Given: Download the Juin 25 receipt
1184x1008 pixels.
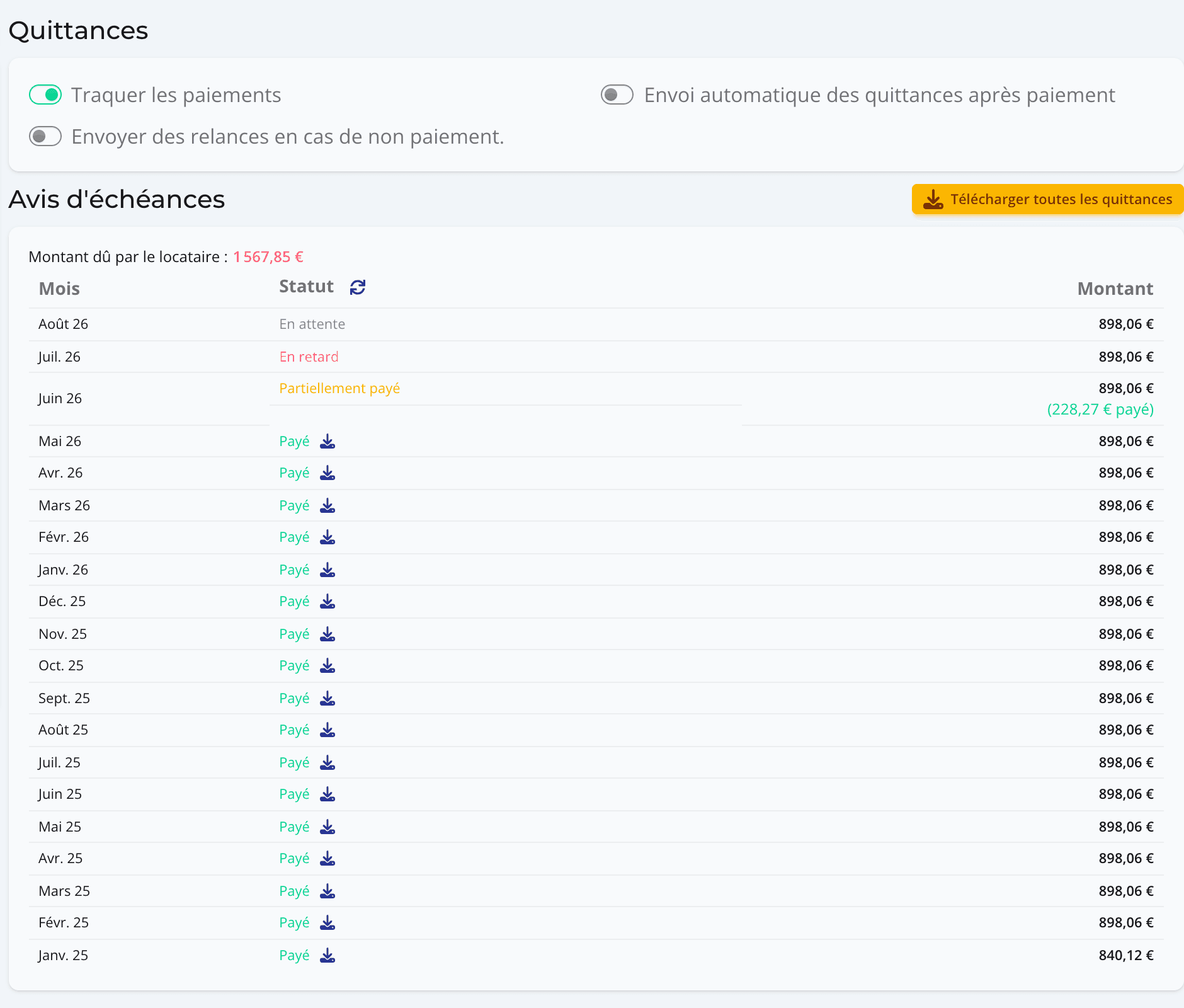Looking at the screenshot, I should pyautogui.click(x=327, y=794).
